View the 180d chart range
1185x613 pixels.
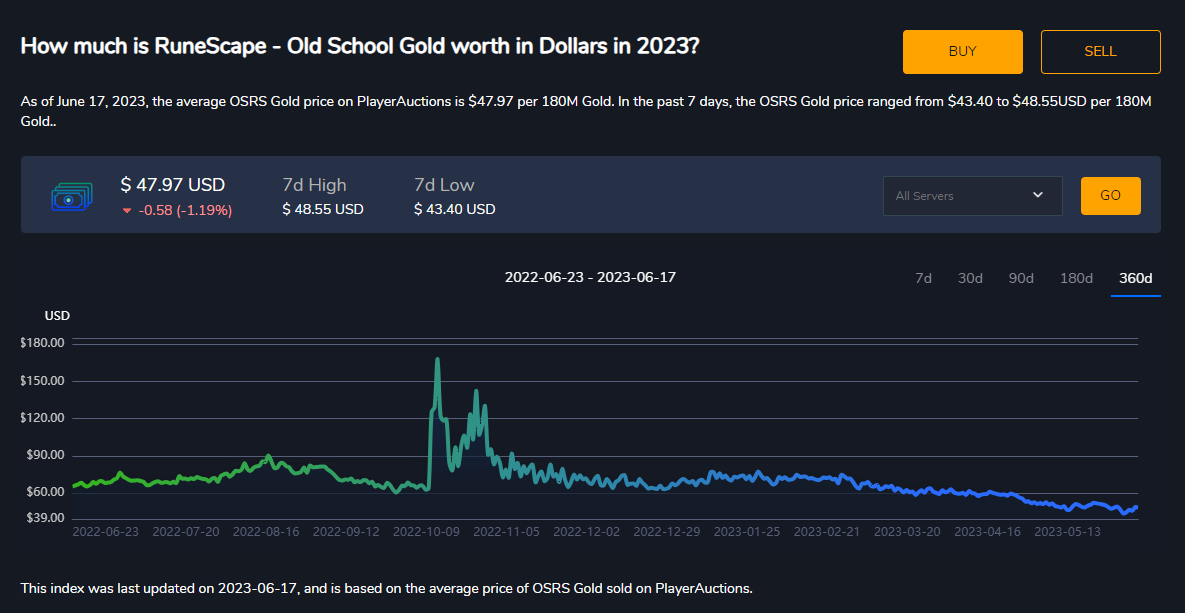pyautogui.click(x=1075, y=278)
